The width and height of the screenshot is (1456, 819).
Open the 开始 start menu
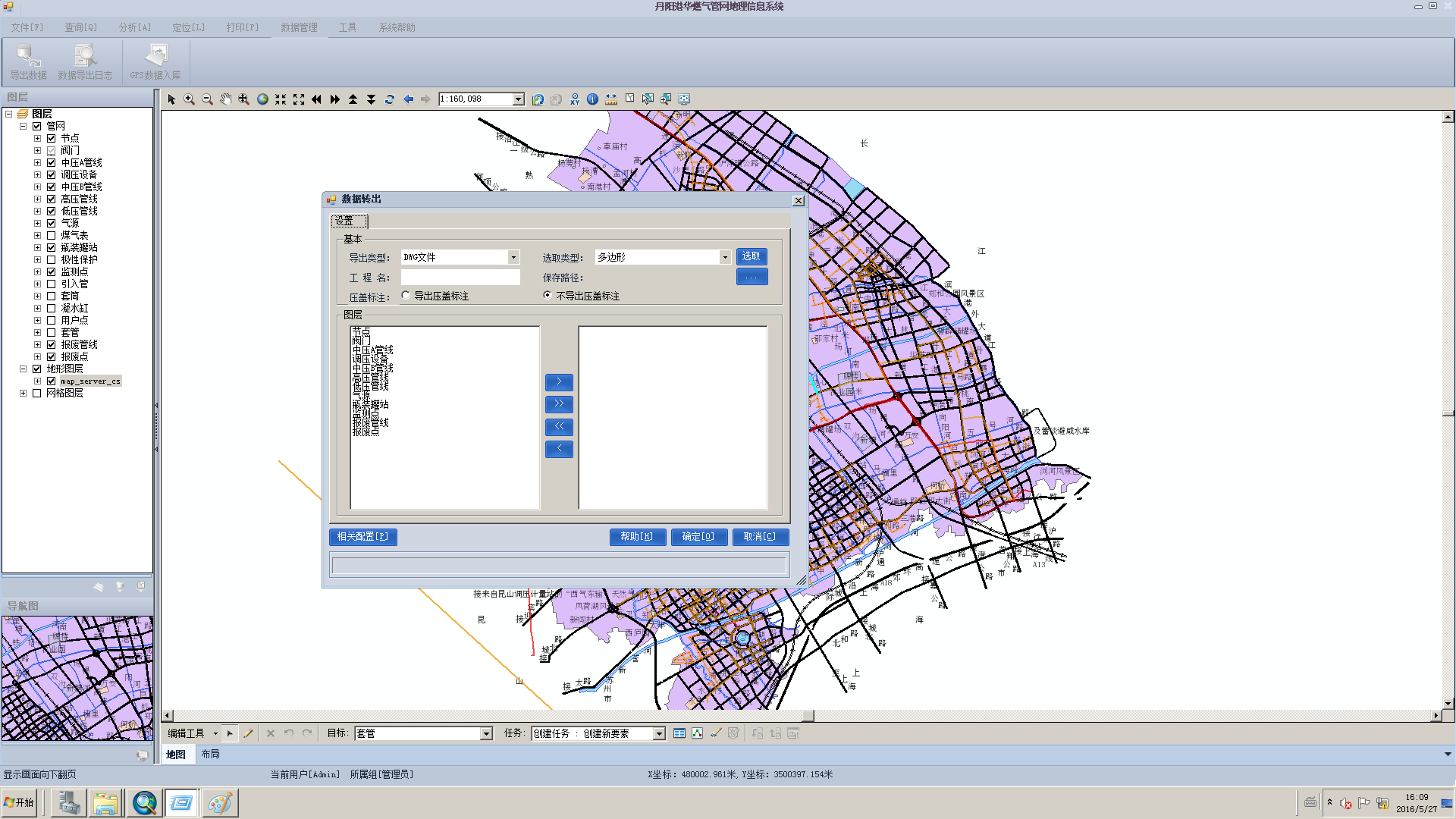19,803
